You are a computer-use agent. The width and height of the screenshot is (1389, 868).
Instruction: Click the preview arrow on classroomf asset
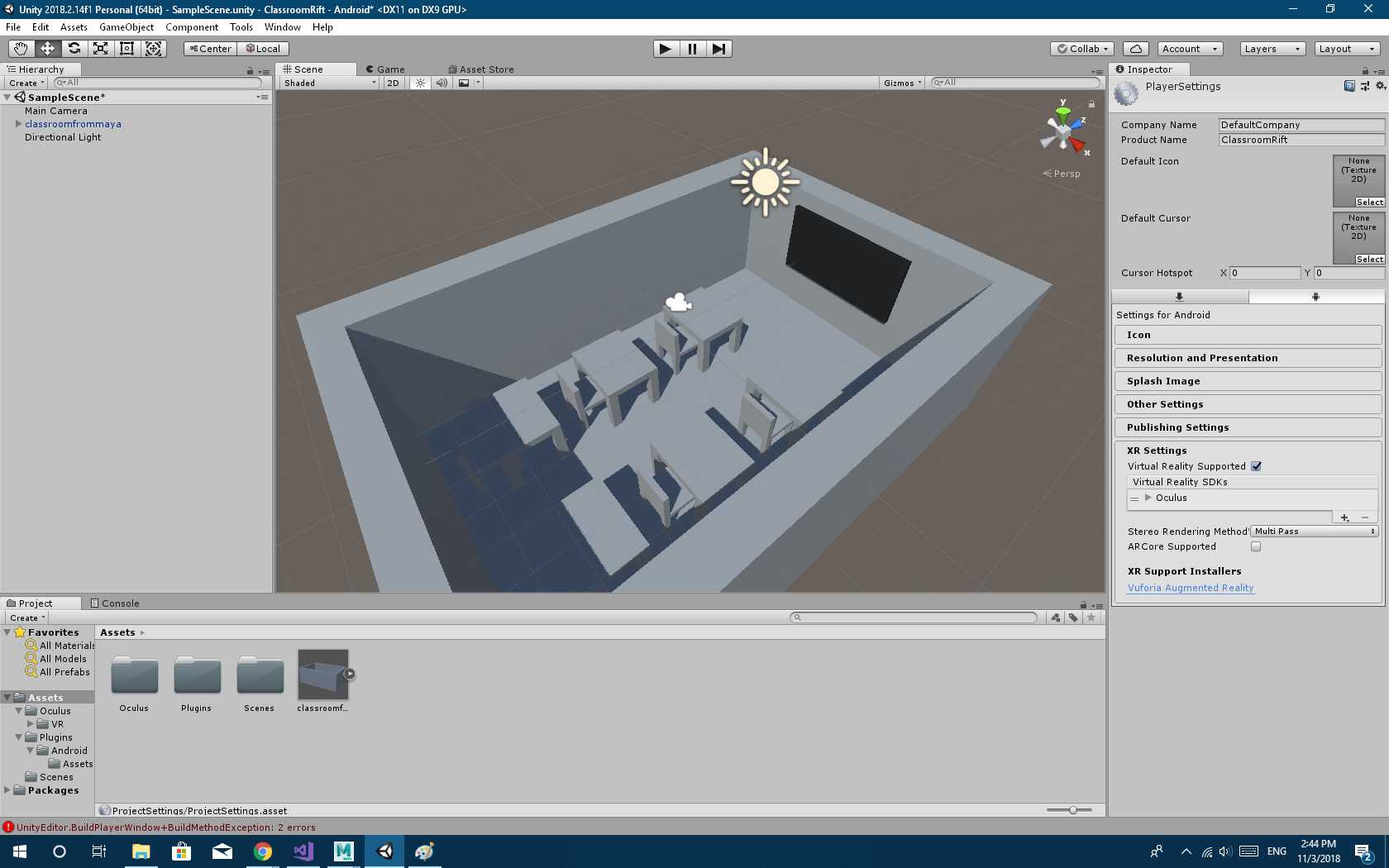[350, 674]
